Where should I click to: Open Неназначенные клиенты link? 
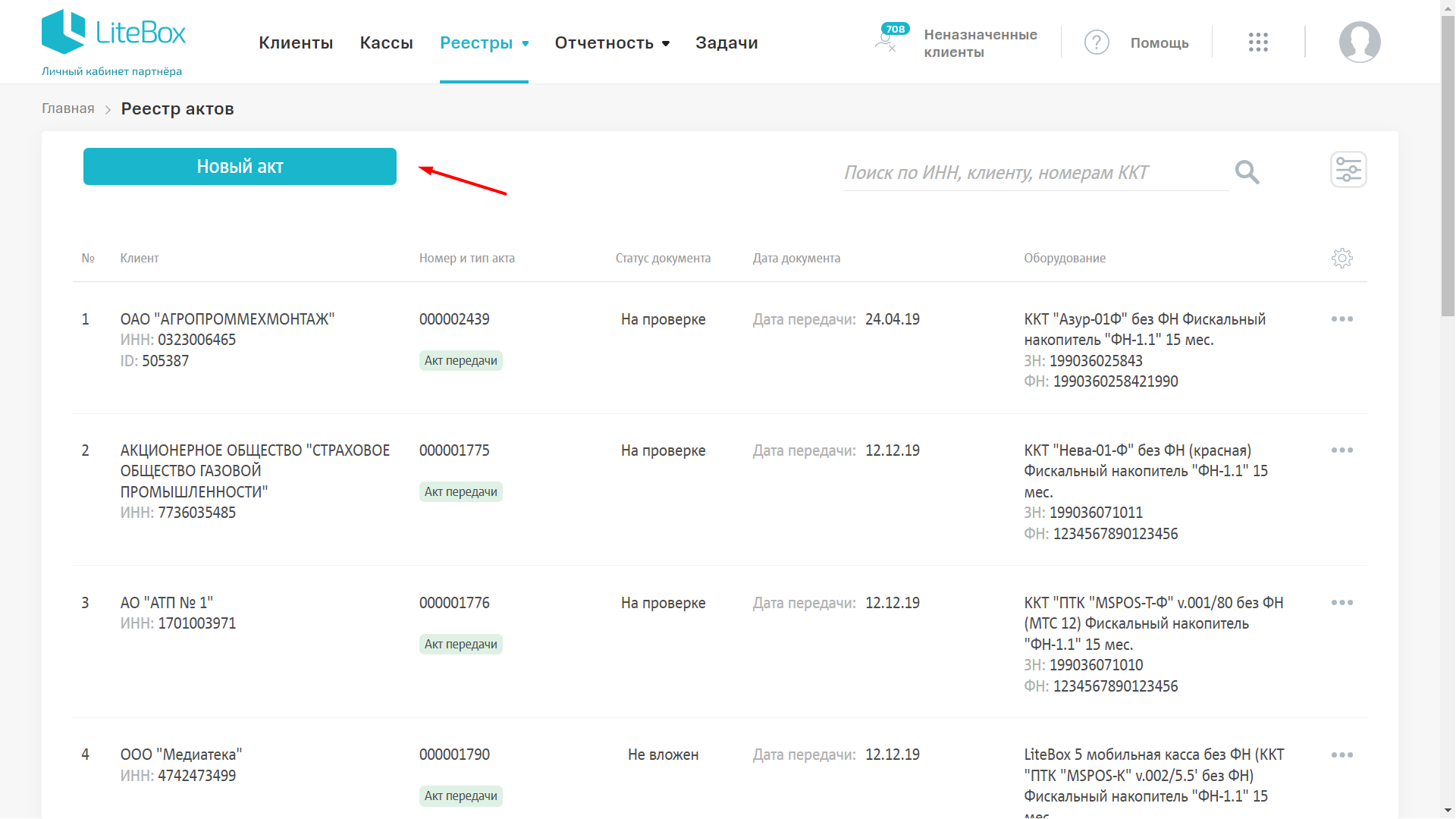pyautogui.click(x=980, y=43)
